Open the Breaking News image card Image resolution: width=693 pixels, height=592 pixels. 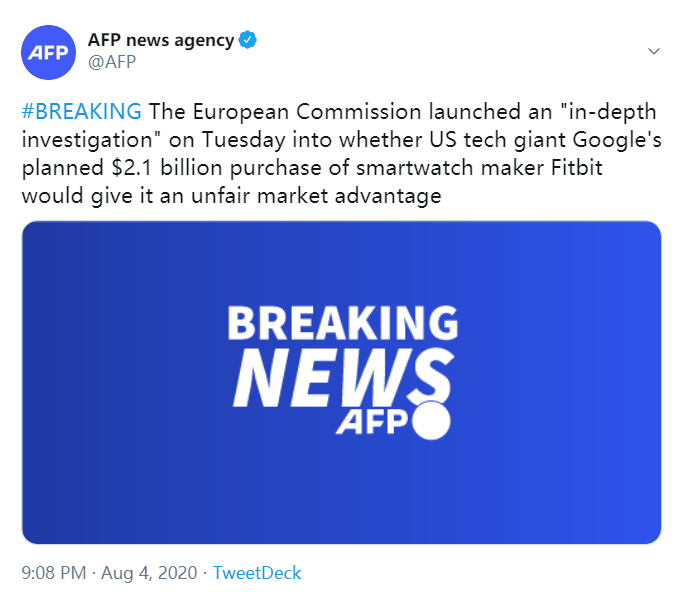pos(341,382)
